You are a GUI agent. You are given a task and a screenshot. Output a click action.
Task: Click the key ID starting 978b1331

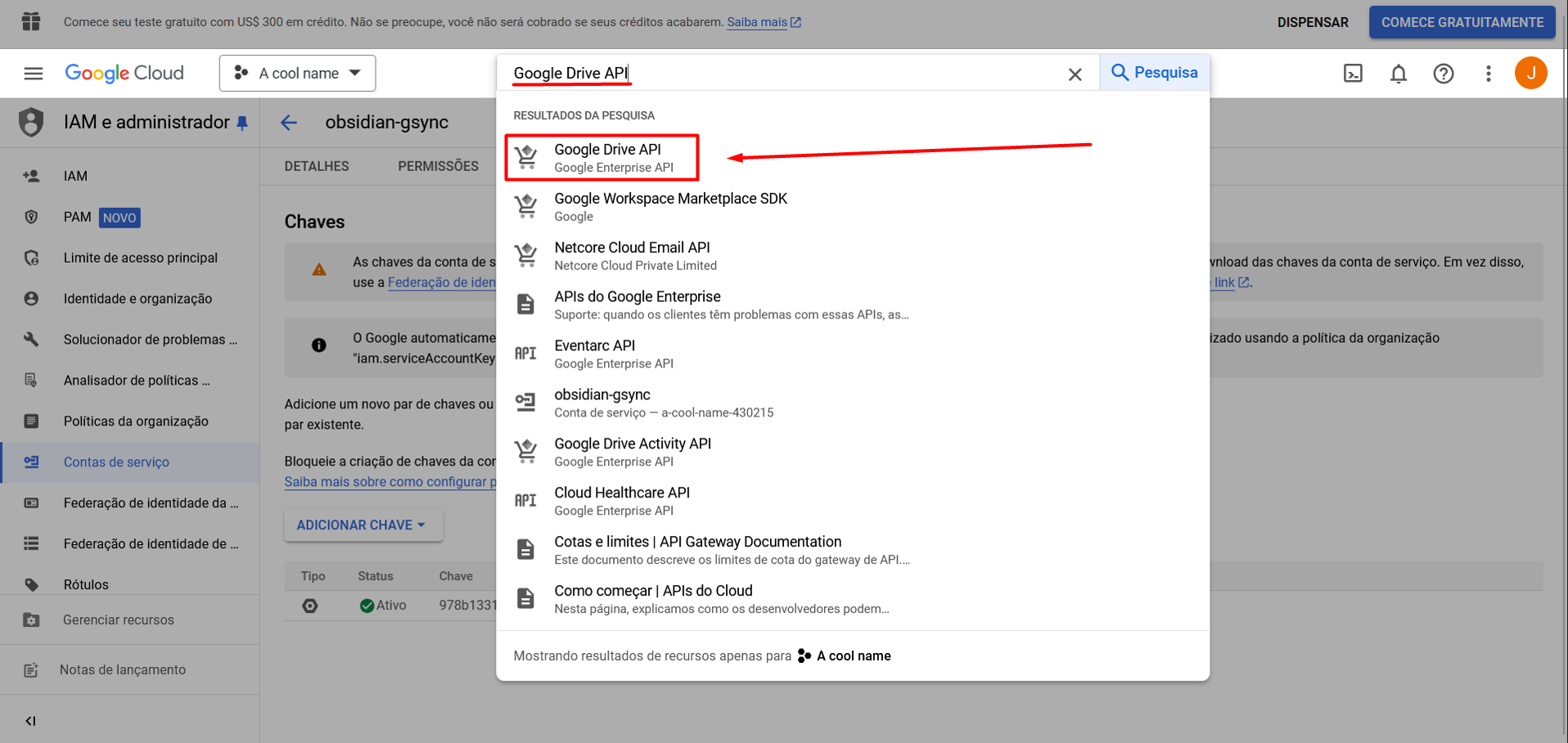click(x=467, y=606)
